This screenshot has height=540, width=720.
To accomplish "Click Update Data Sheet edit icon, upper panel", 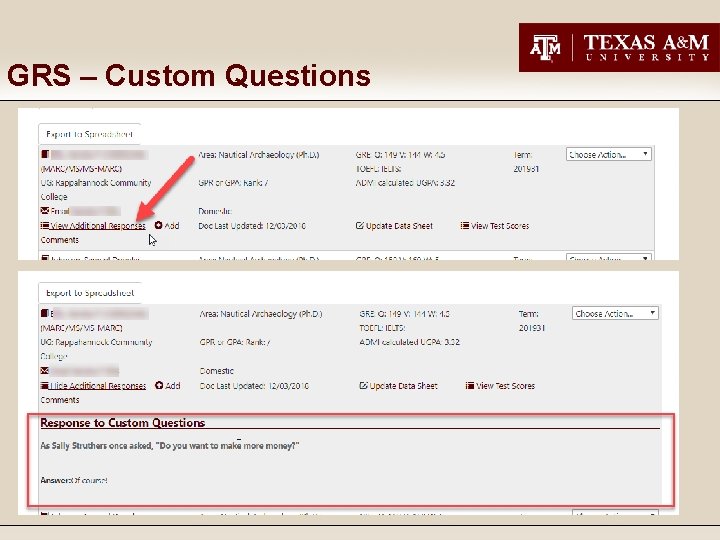I will point(360,225).
